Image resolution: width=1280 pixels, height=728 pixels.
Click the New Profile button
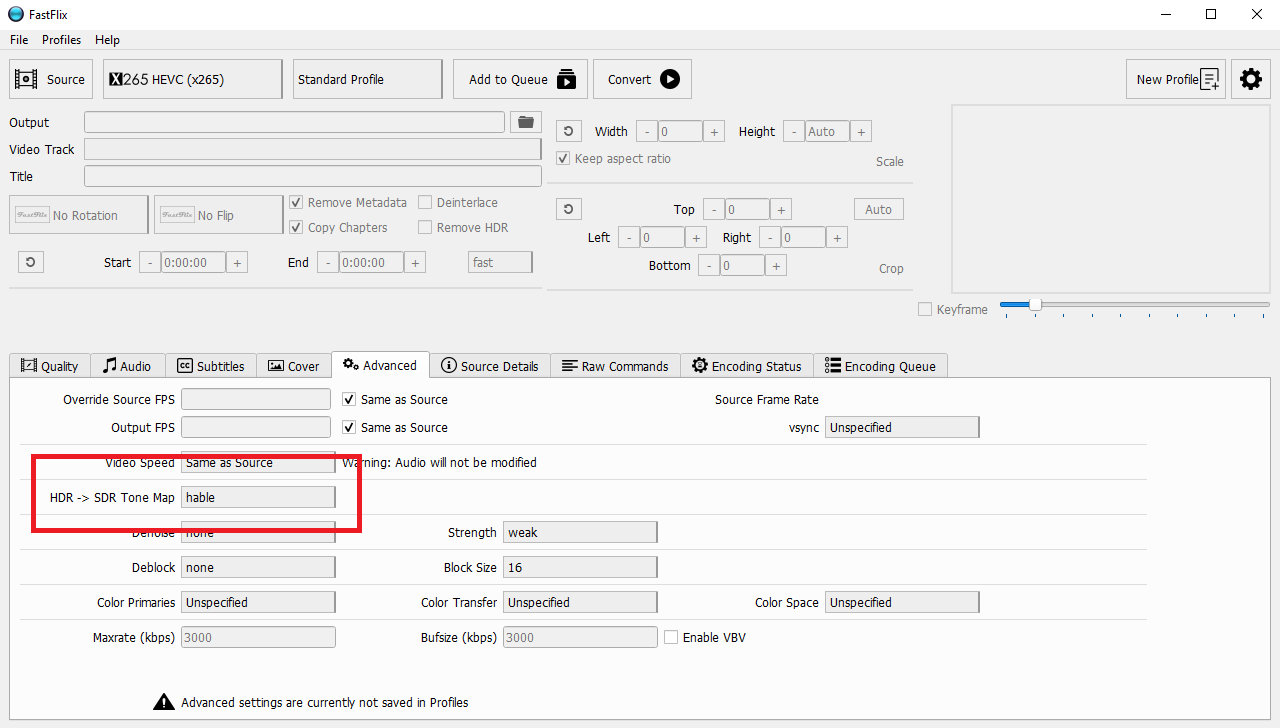[1176, 79]
